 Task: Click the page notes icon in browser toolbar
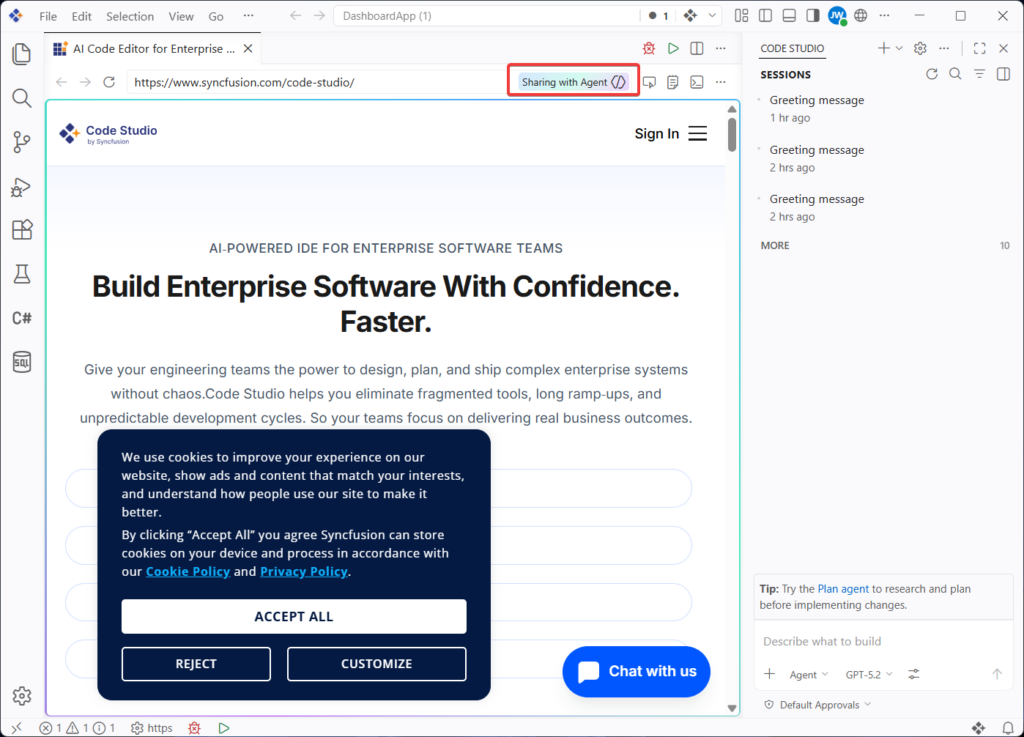(673, 82)
